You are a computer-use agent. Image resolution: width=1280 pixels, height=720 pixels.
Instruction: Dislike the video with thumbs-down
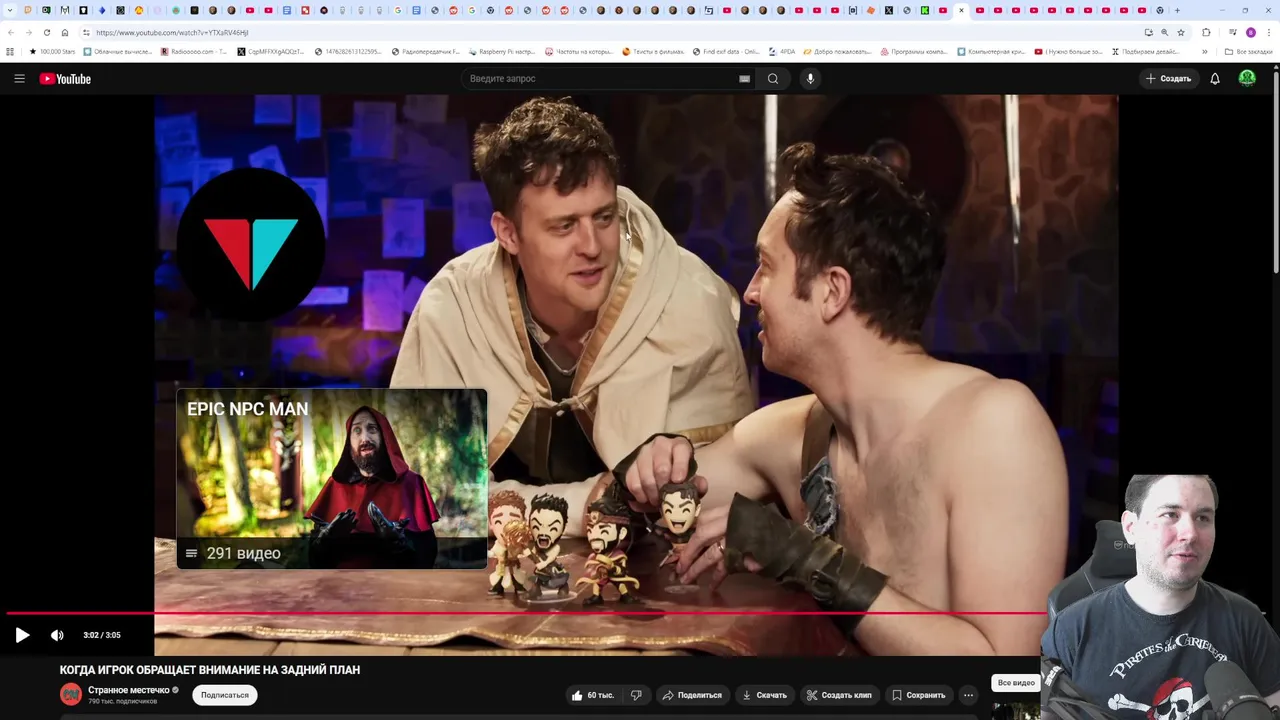point(636,695)
